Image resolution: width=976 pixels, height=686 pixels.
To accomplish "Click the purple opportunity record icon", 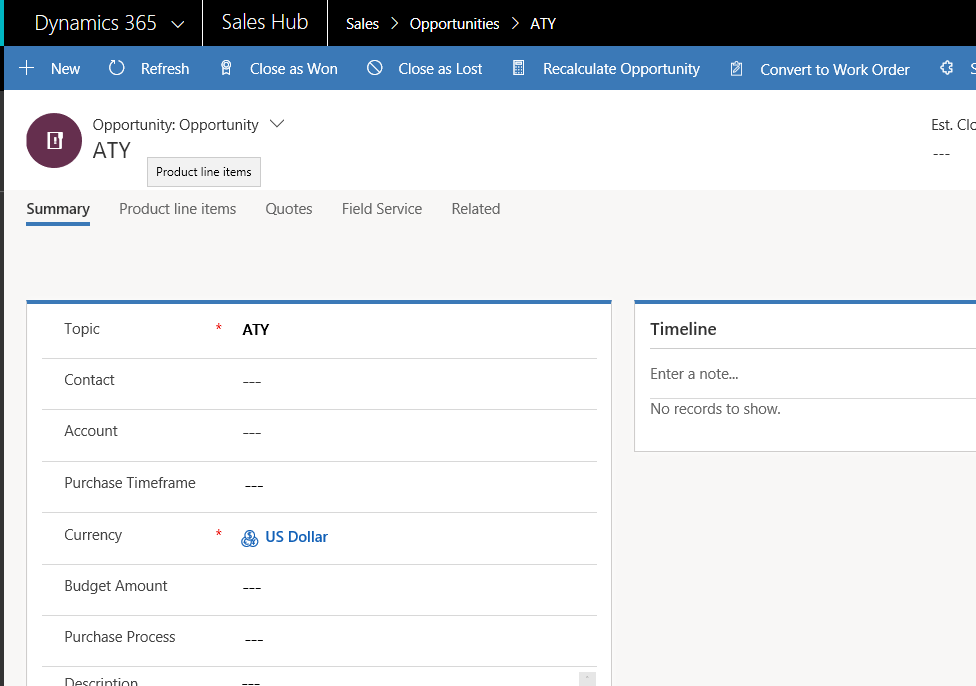I will click(53, 140).
